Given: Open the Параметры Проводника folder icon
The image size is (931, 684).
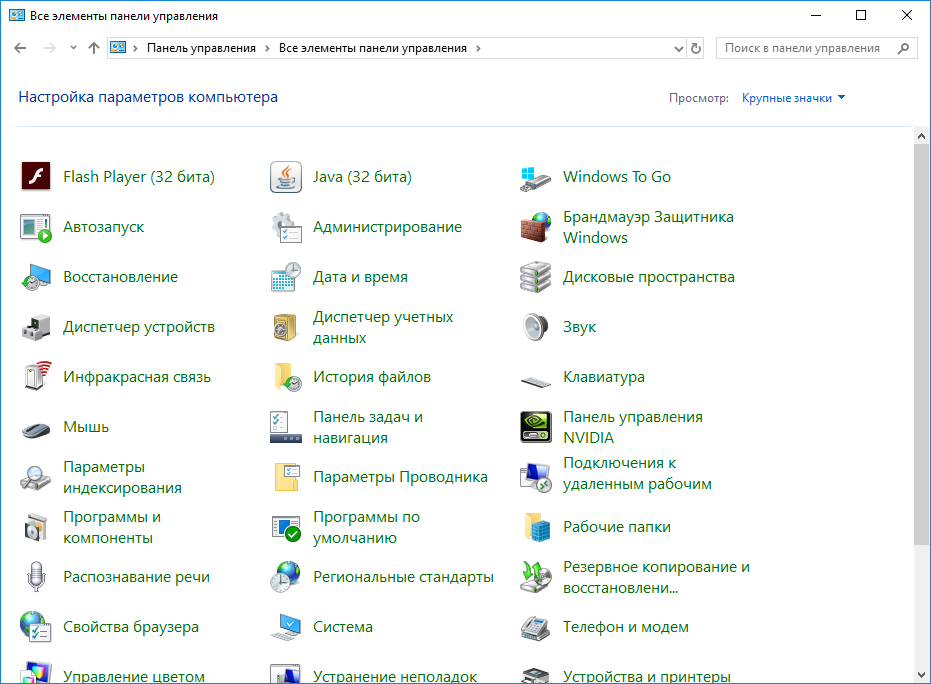Looking at the screenshot, I should point(287,477).
